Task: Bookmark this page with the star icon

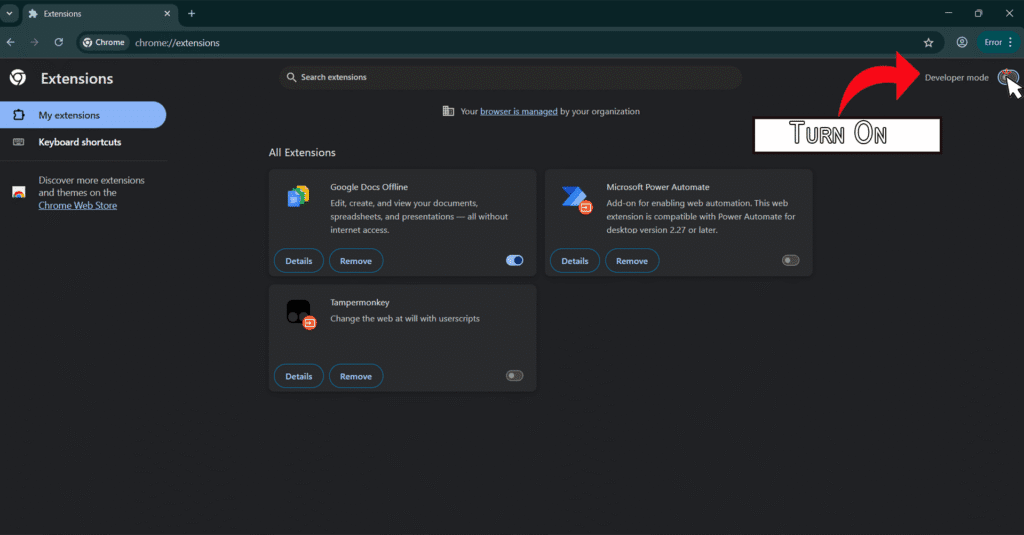Action: click(x=929, y=42)
